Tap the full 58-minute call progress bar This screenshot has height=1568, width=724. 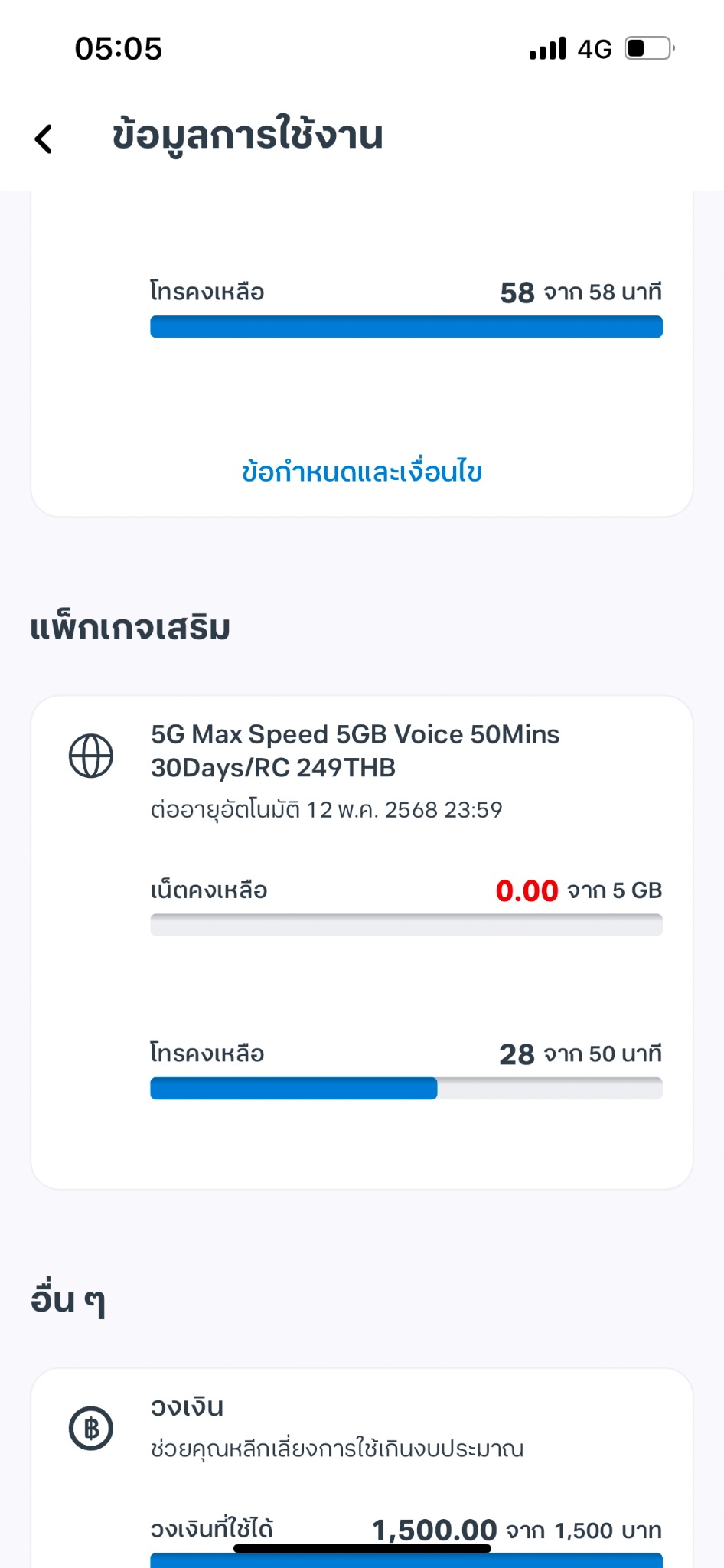[x=406, y=327]
